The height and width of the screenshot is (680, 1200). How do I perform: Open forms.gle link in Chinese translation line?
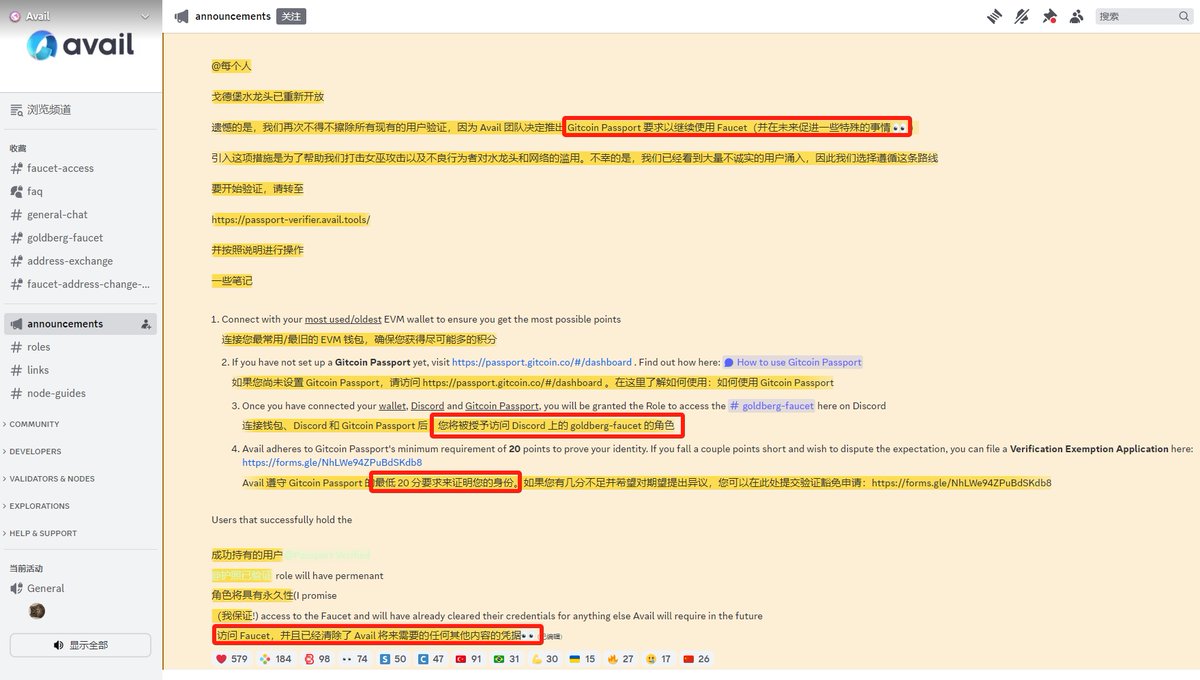961,483
